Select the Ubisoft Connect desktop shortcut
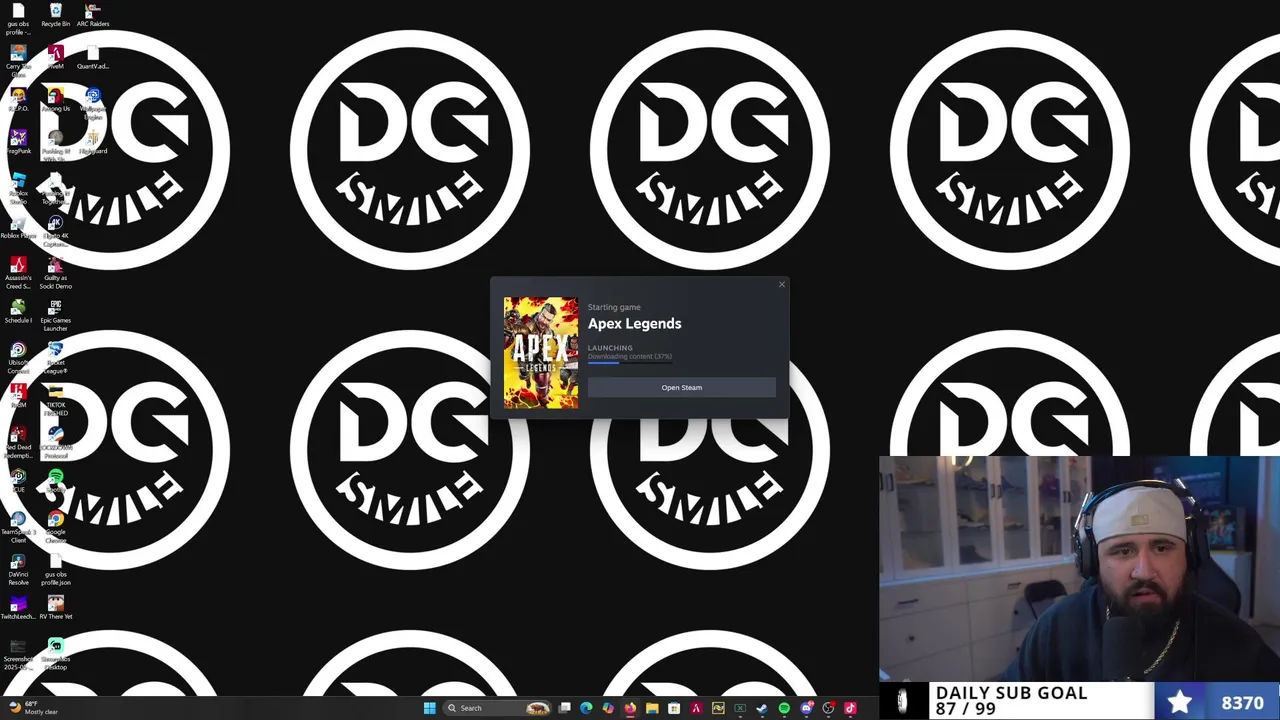Viewport: 1280px width, 720px height. (x=18, y=357)
